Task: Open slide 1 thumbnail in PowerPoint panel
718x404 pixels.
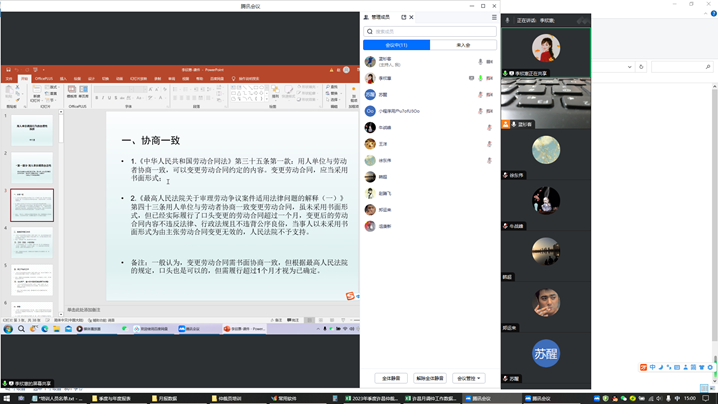Action: (32, 129)
